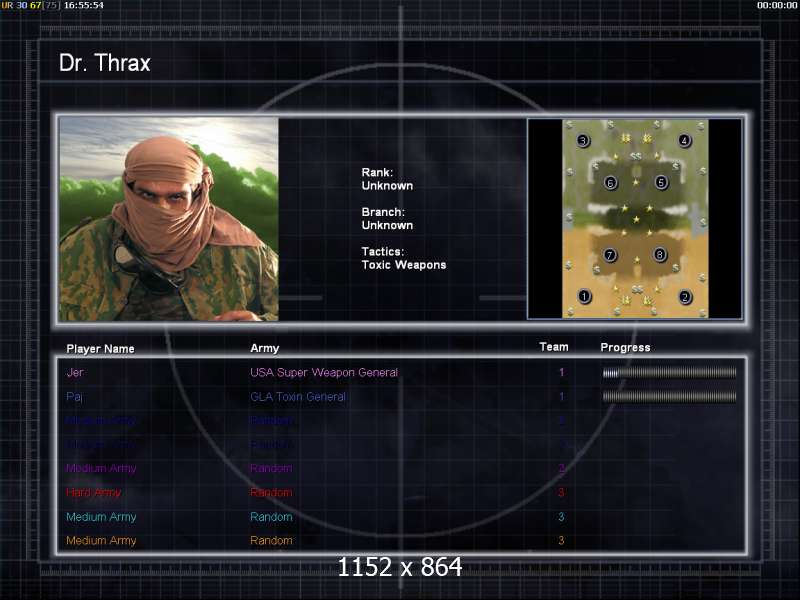Click the Dr. Thrax title heading
800x600 pixels.
click(x=105, y=63)
